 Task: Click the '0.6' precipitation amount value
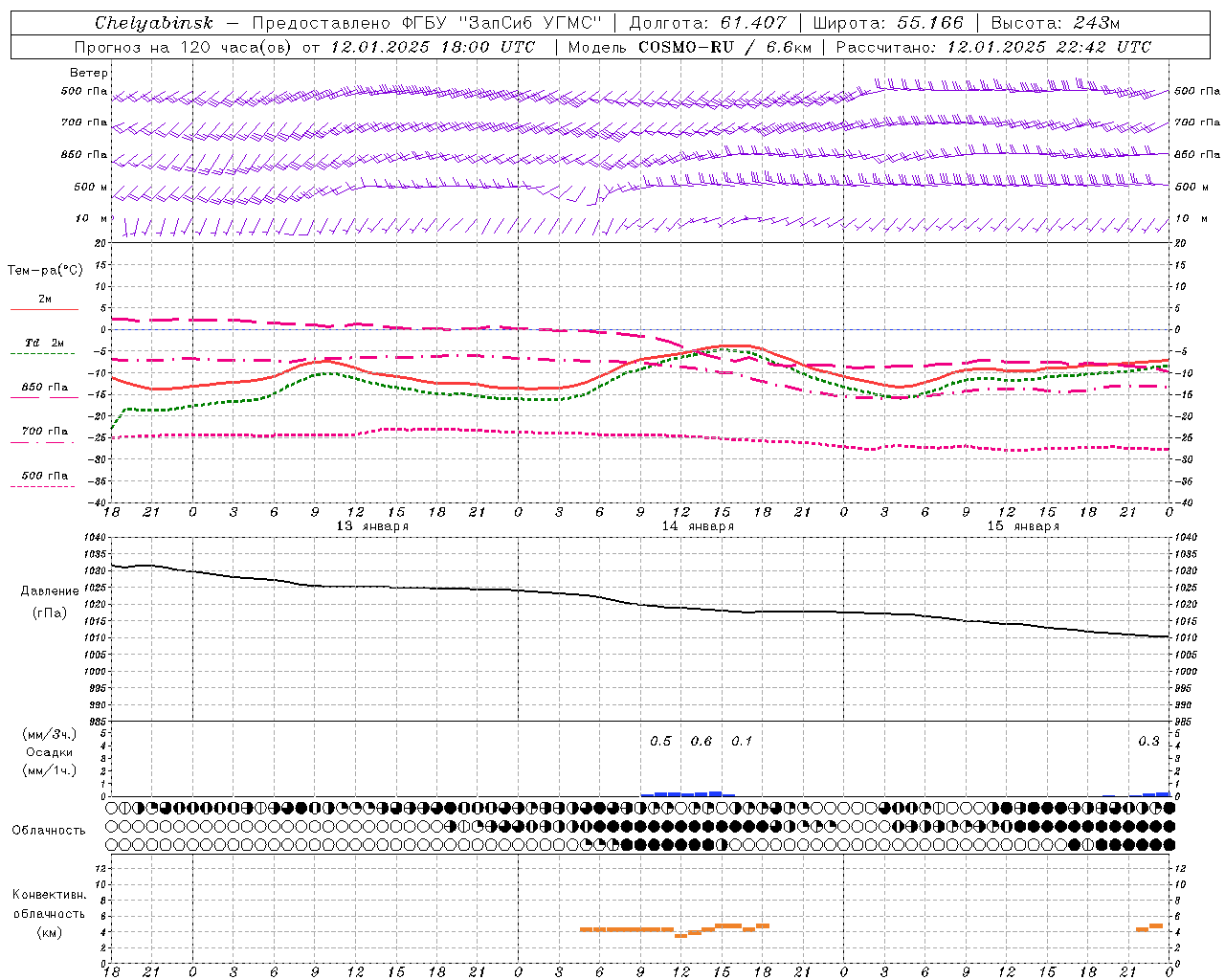tap(702, 742)
